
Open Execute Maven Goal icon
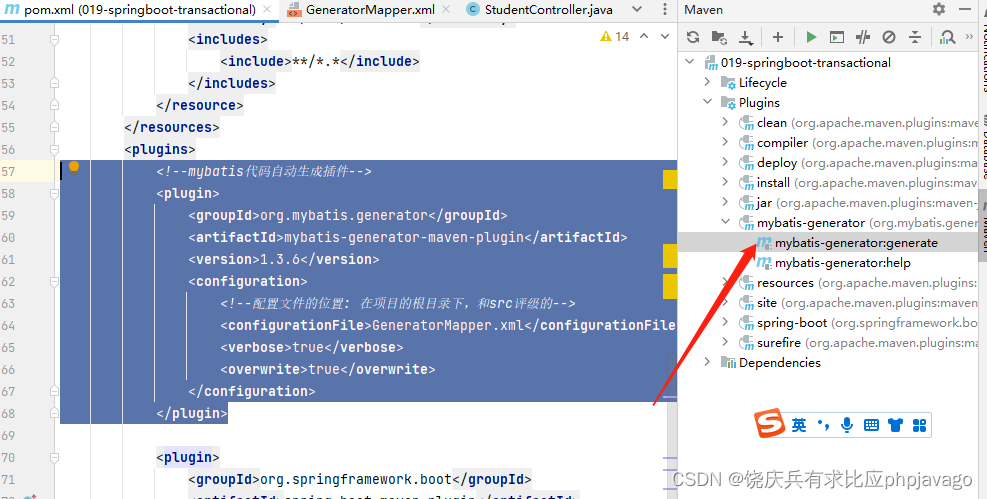tap(837, 37)
